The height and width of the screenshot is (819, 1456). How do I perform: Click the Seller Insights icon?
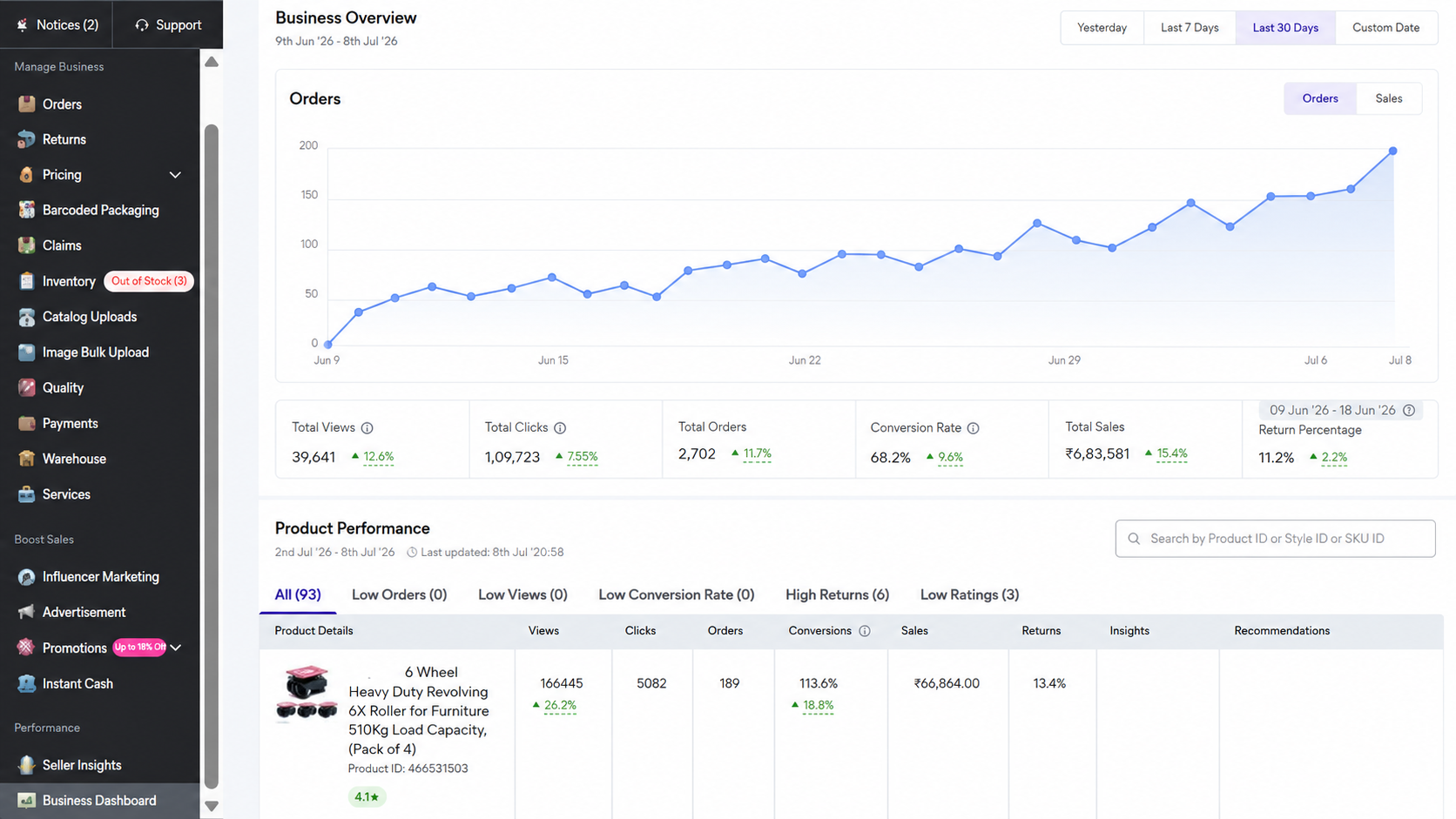[26, 765]
